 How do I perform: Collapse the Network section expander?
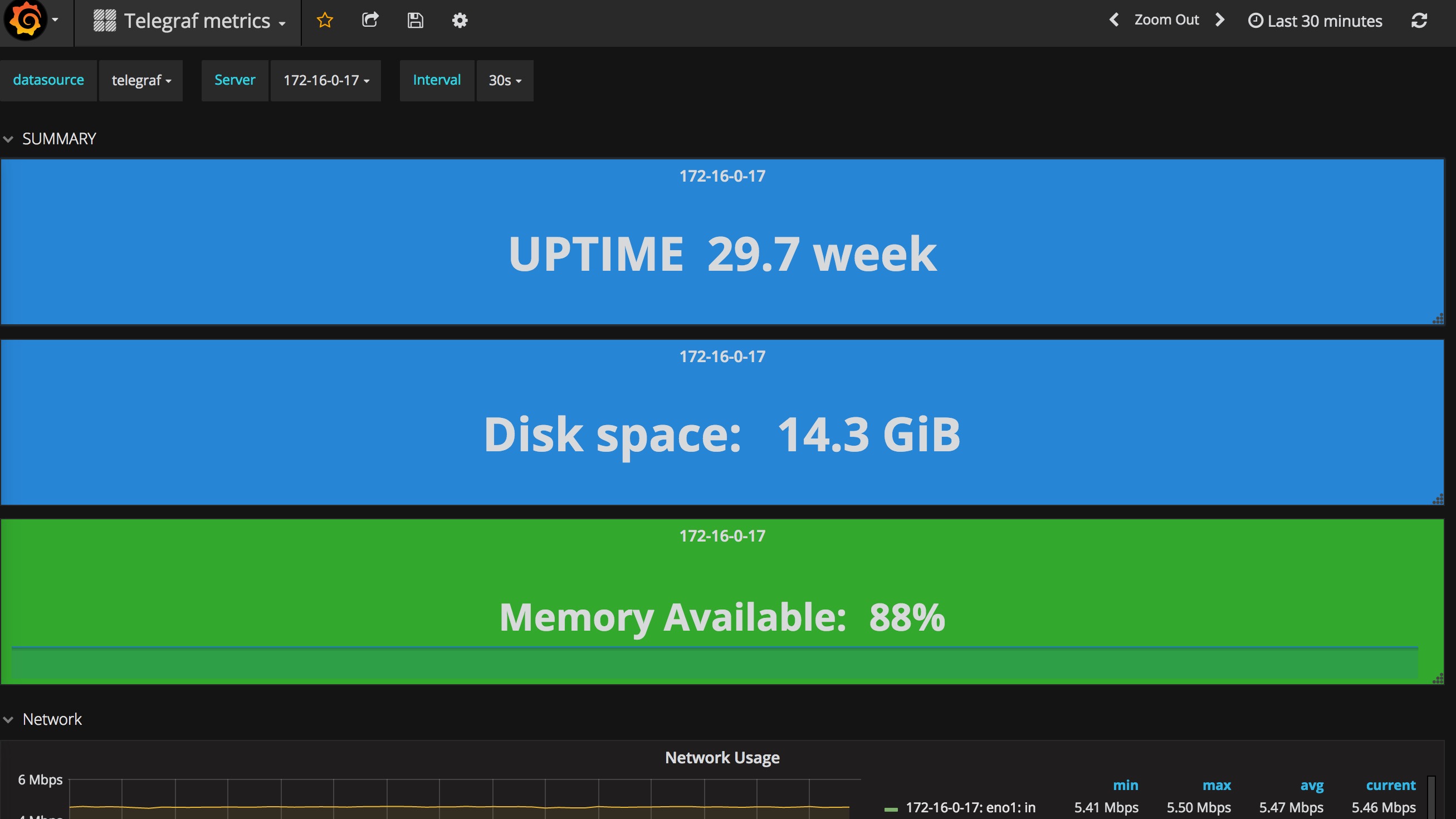tap(8, 718)
